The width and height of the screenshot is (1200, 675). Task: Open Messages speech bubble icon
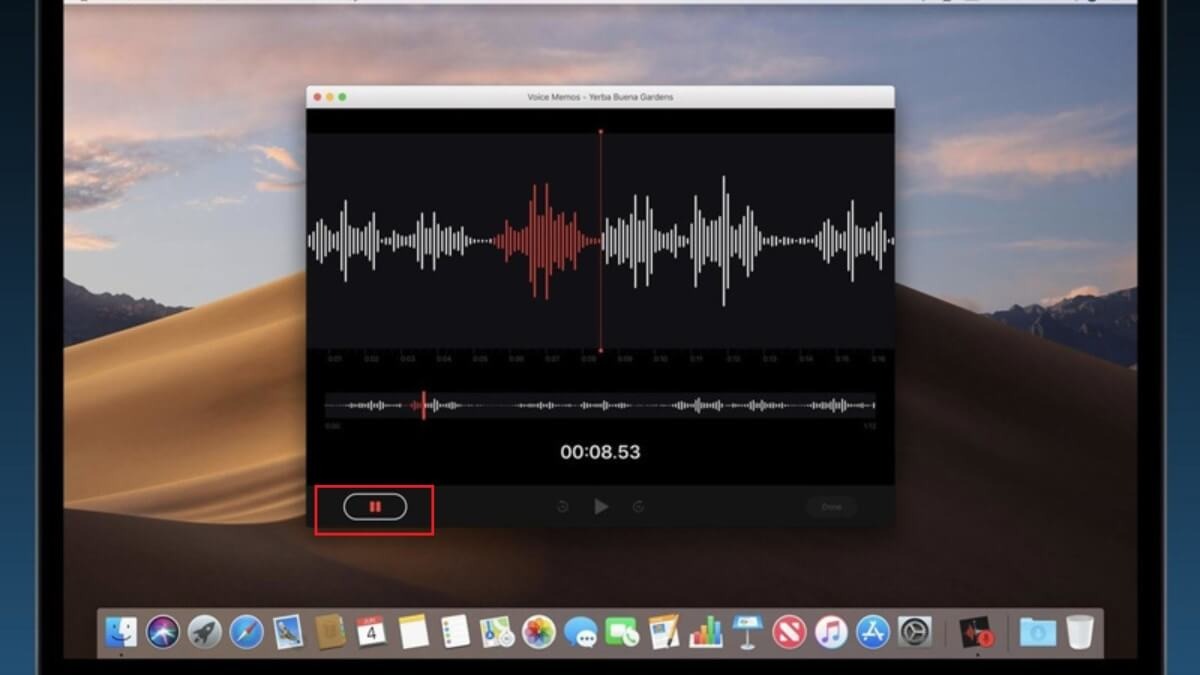(x=580, y=631)
